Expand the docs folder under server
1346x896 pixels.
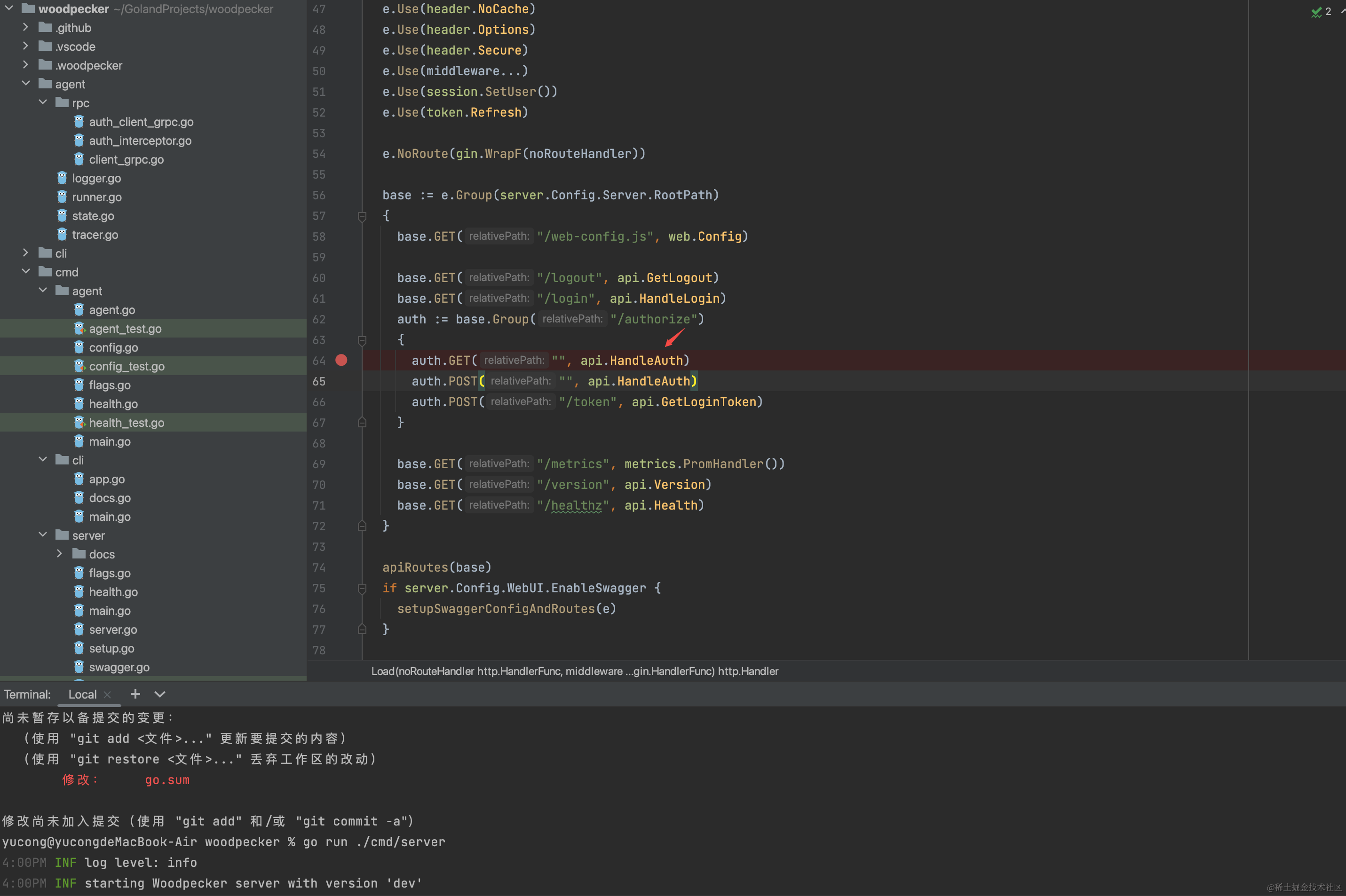(59, 554)
